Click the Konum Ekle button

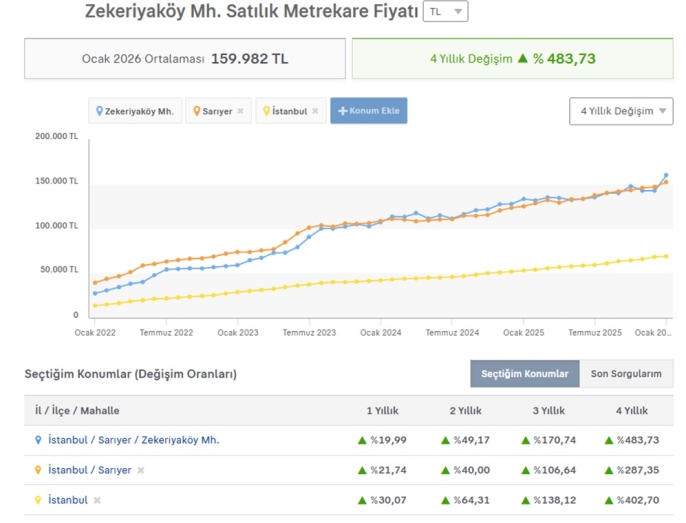368,111
